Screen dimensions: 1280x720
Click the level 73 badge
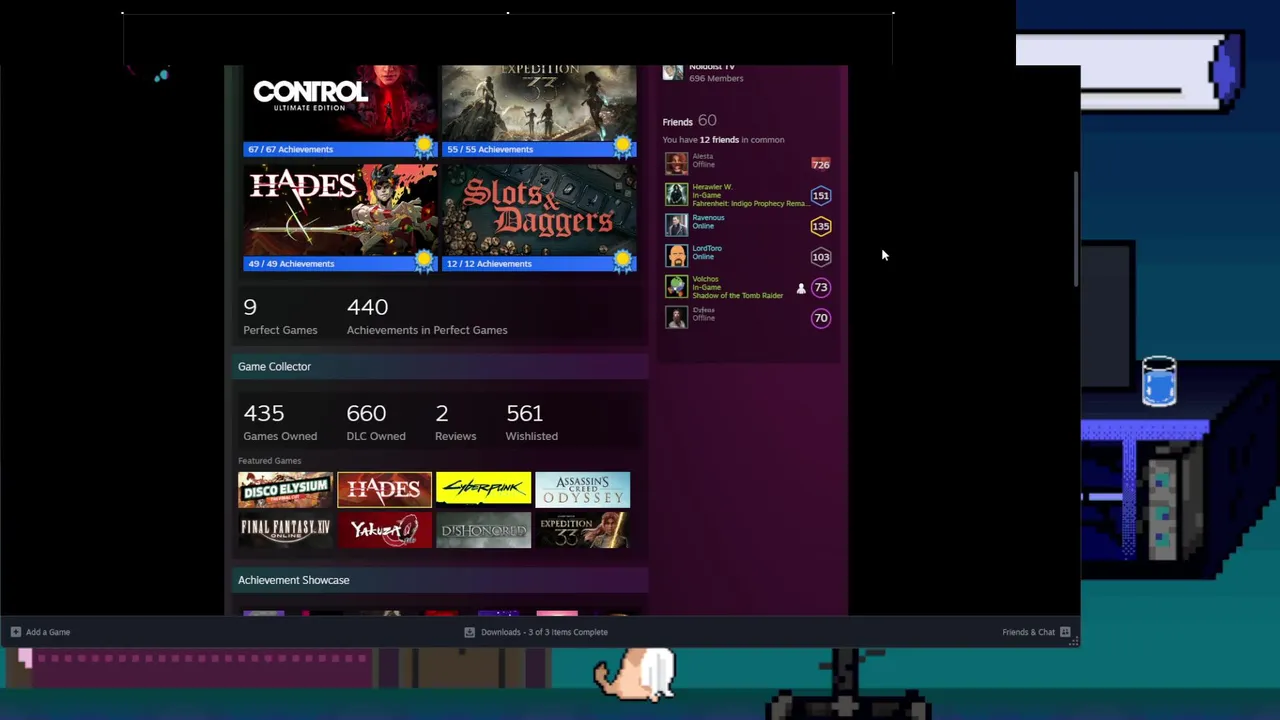820,288
